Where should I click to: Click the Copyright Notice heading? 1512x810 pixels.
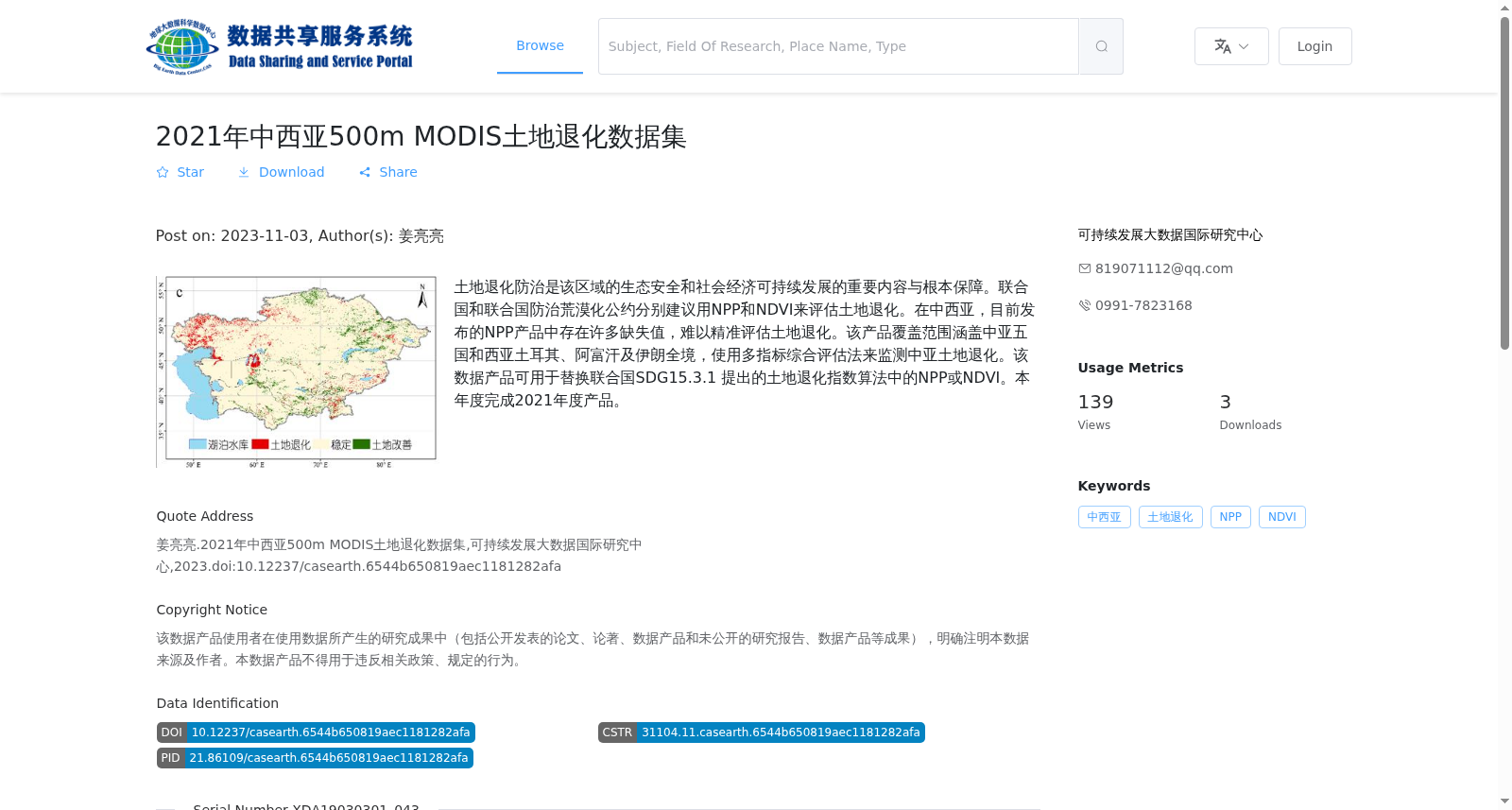click(x=212, y=610)
